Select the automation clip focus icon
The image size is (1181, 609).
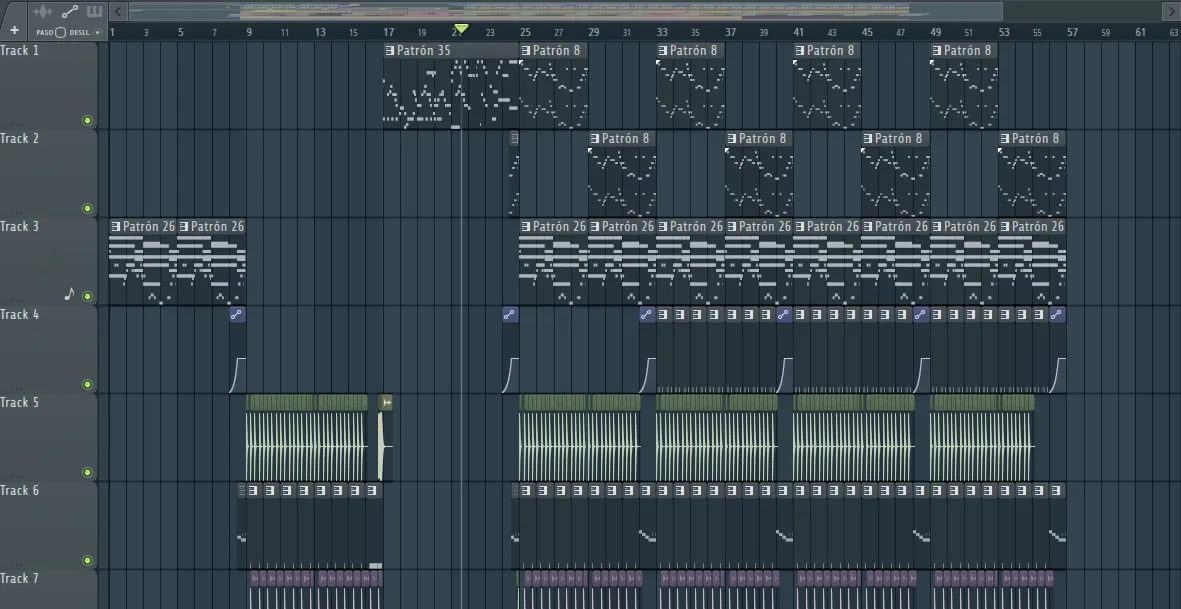tap(69, 11)
